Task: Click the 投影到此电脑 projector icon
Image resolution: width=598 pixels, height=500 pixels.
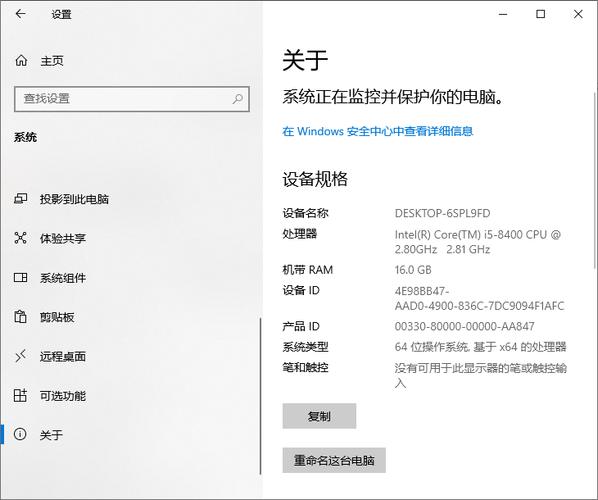Action: click(21, 199)
